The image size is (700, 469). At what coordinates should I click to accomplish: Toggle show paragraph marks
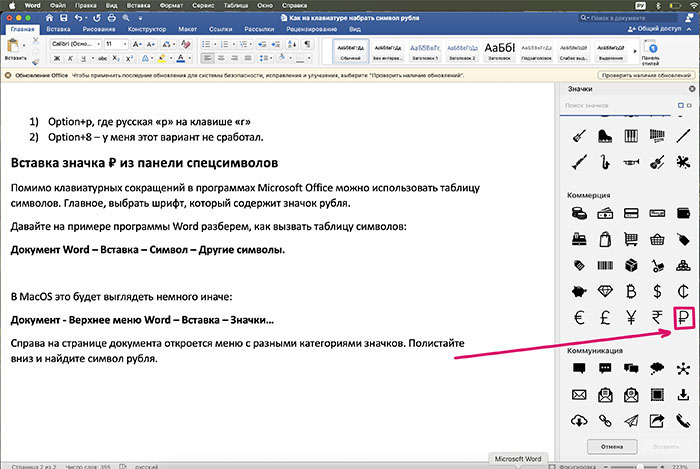(307, 44)
